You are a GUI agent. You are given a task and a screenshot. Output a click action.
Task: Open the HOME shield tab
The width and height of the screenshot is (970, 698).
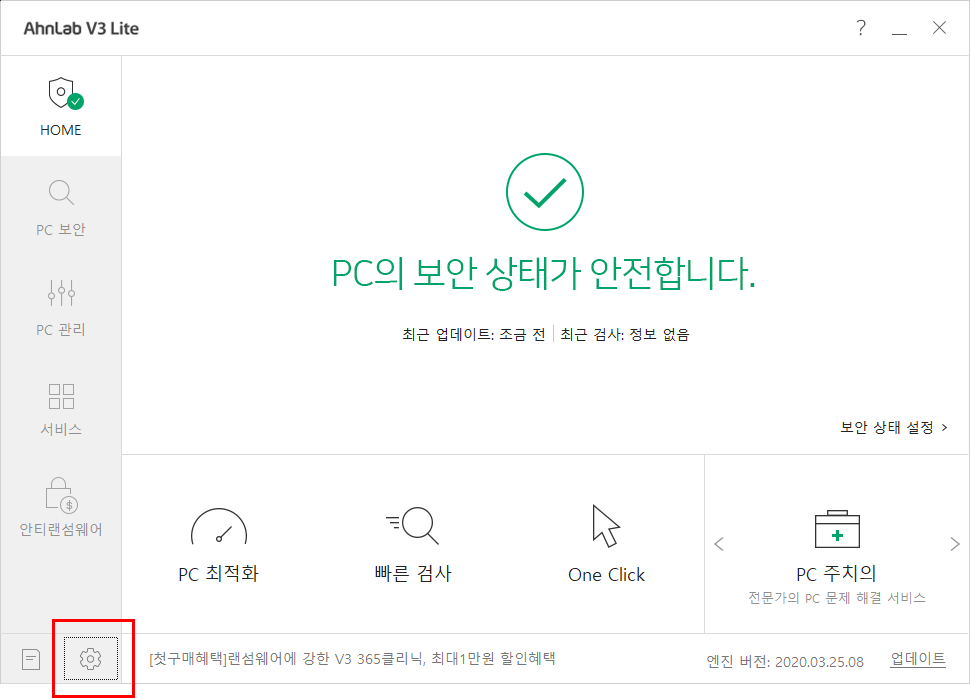click(x=61, y=106)
